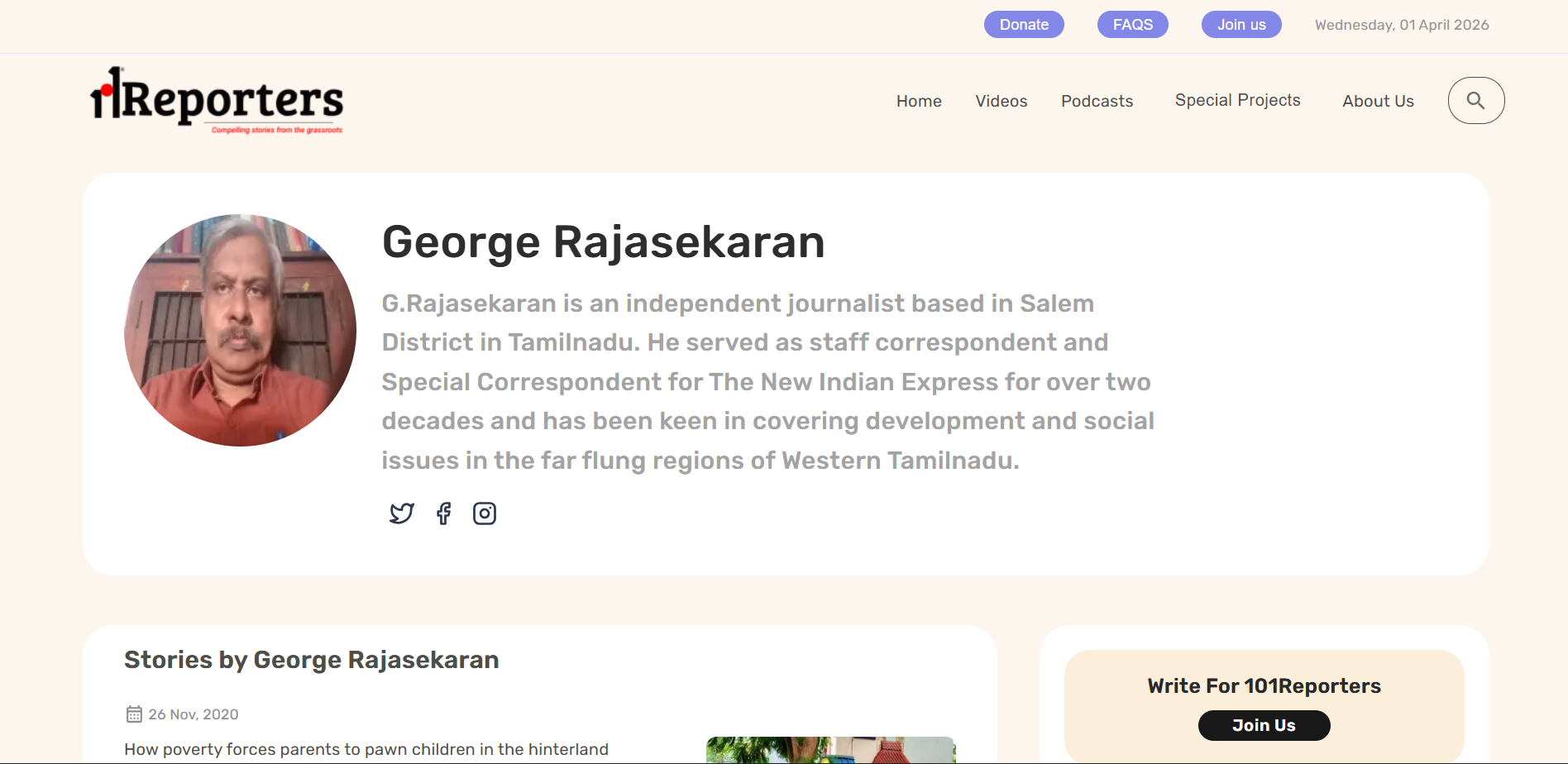Click the 101Reporters logo

click(x=217, y=101)
